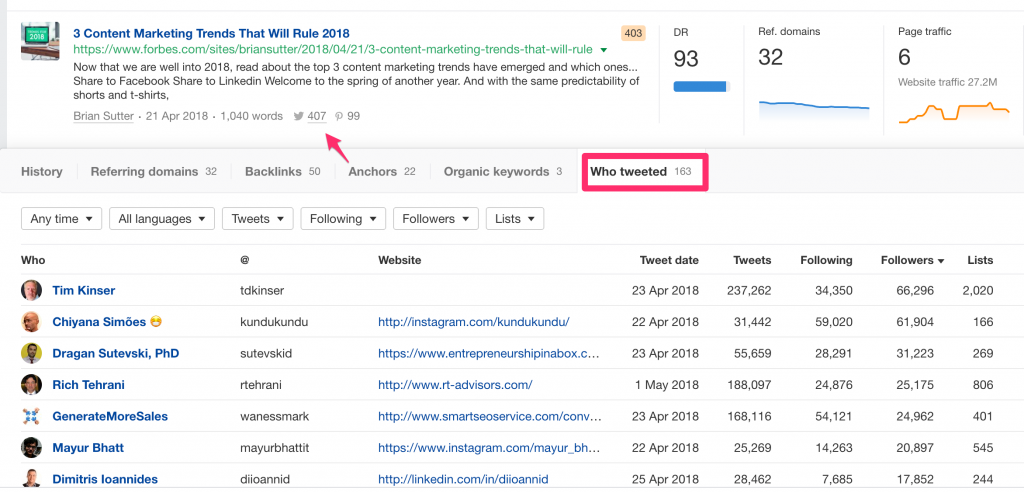1024x493 pixels.
Task: Click Tim Kinser's avatar
Action: tap(31, 291)
